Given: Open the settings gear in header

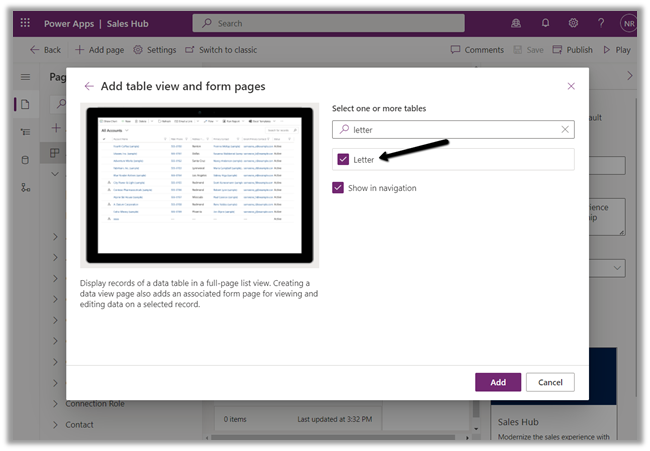Looking at the screenshot, I should click(574, 23).
